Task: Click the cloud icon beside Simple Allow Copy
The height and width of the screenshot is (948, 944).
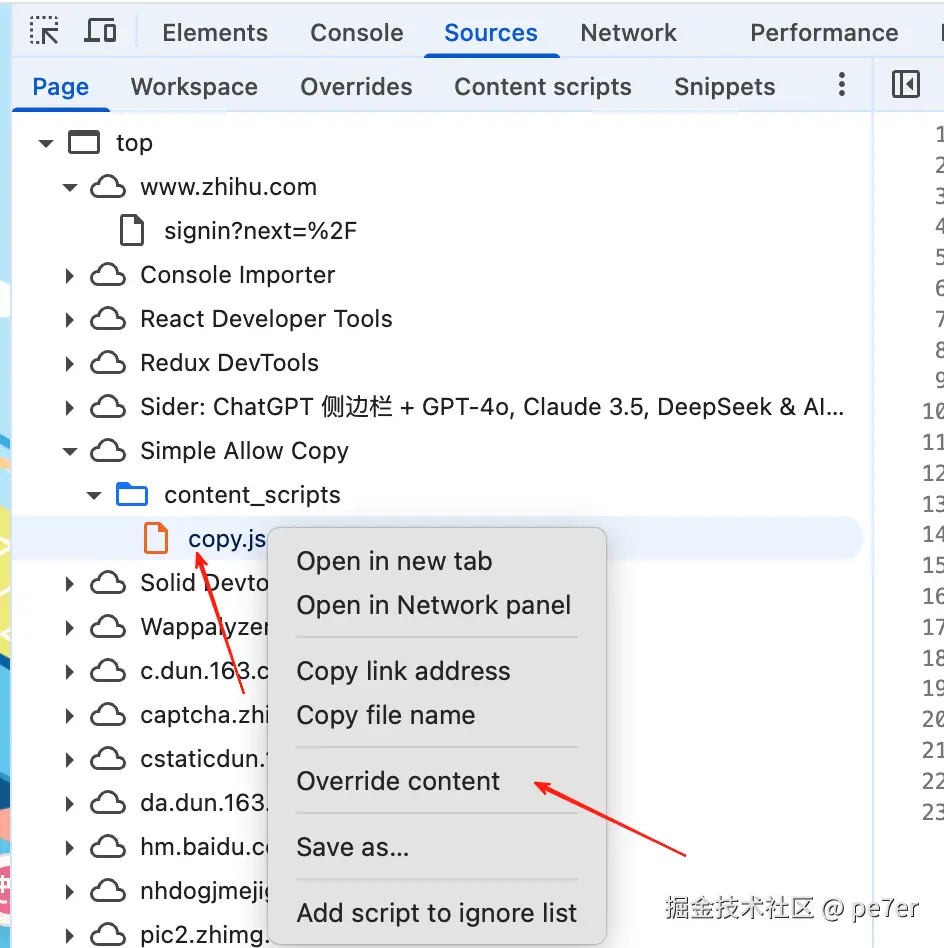Action: 108,451
